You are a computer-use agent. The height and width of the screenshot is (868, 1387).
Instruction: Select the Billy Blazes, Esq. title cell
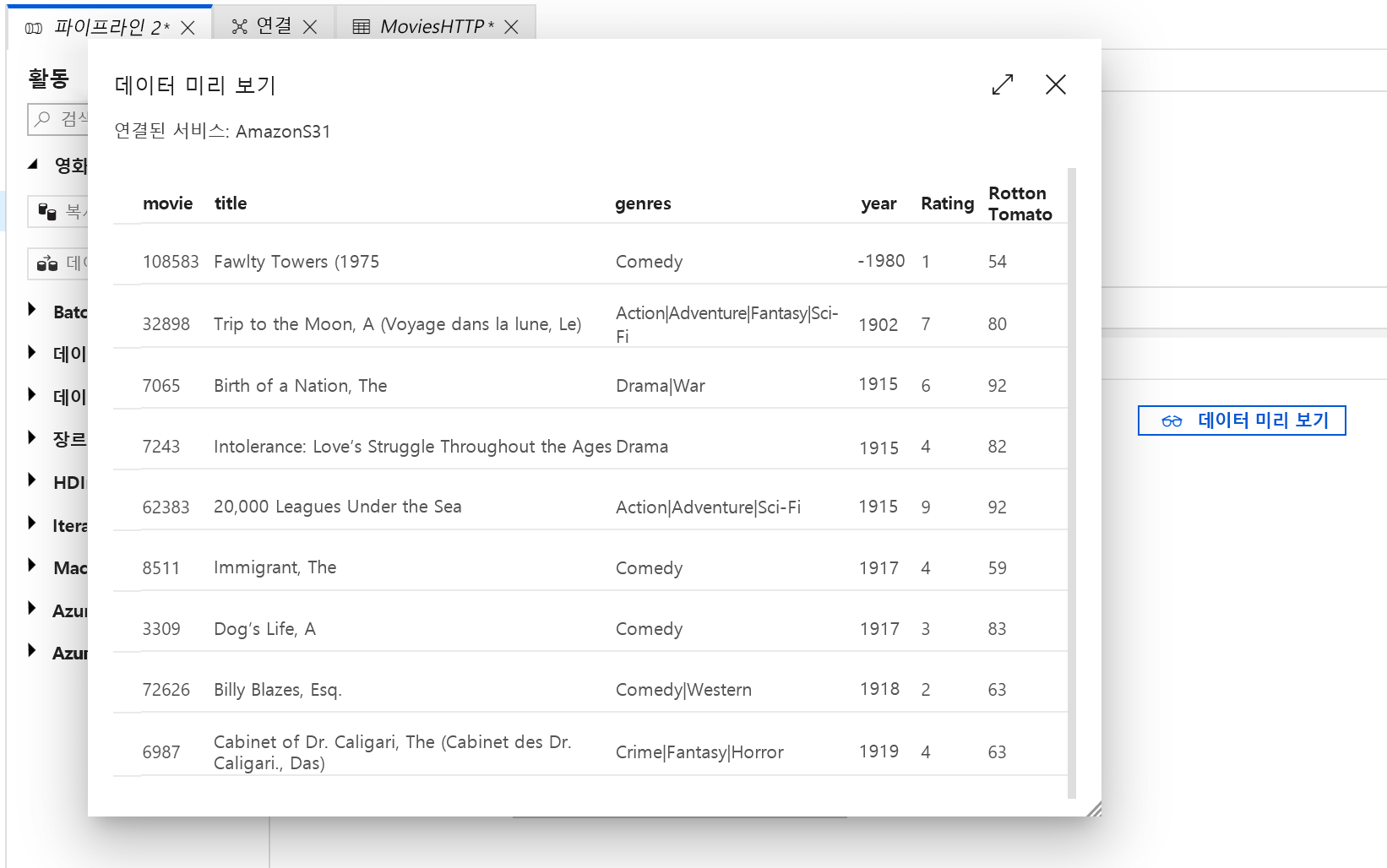point(277,690)
